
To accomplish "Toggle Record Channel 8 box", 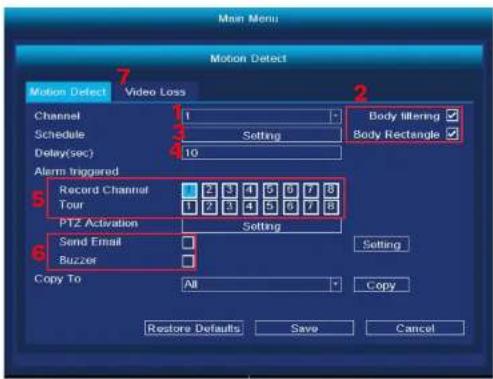I will 331,190.
